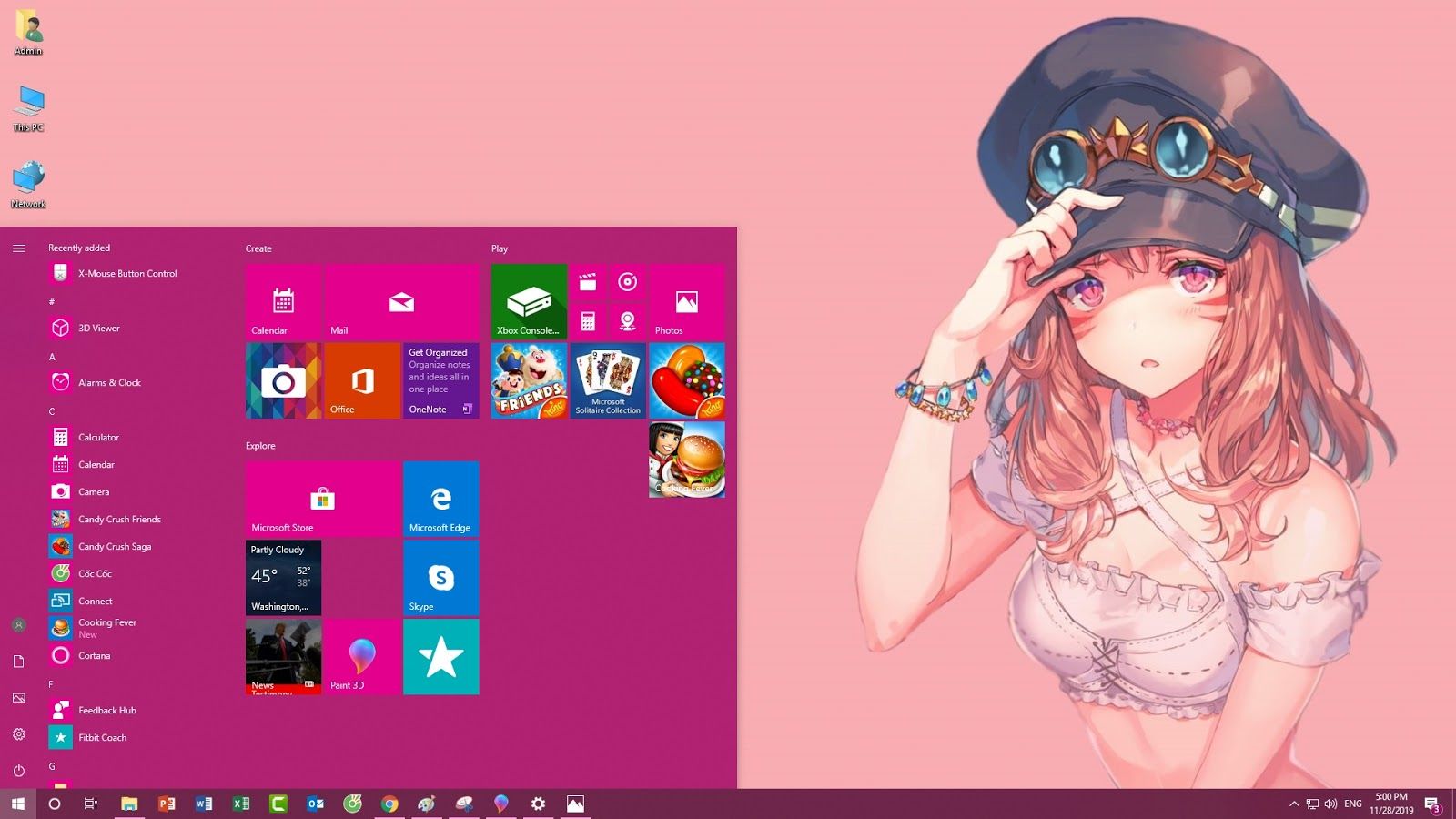Open the Paint 3D tile
The image size is (1456, 819).
tap(362, 657)
